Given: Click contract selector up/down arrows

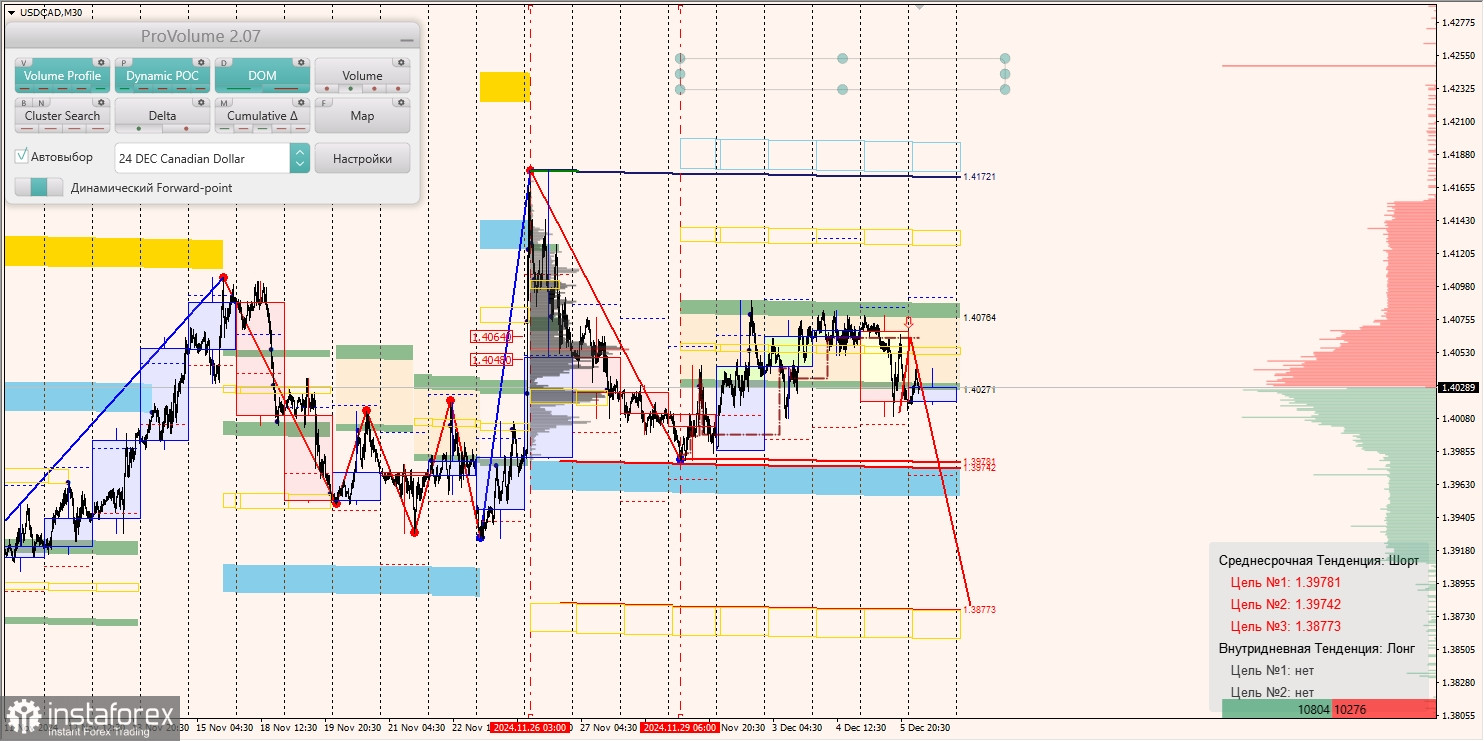Looking at the screenshot, I should [299, 158].
